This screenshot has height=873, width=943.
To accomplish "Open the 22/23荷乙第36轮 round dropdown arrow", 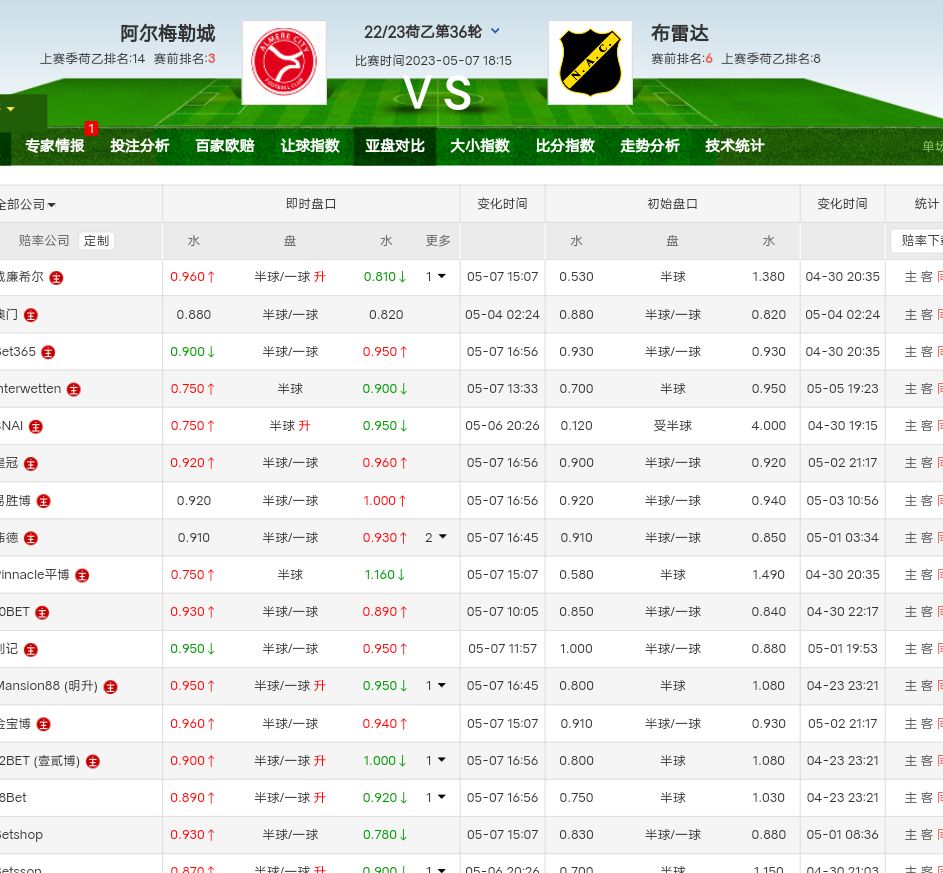I will (x=496, y=32).
